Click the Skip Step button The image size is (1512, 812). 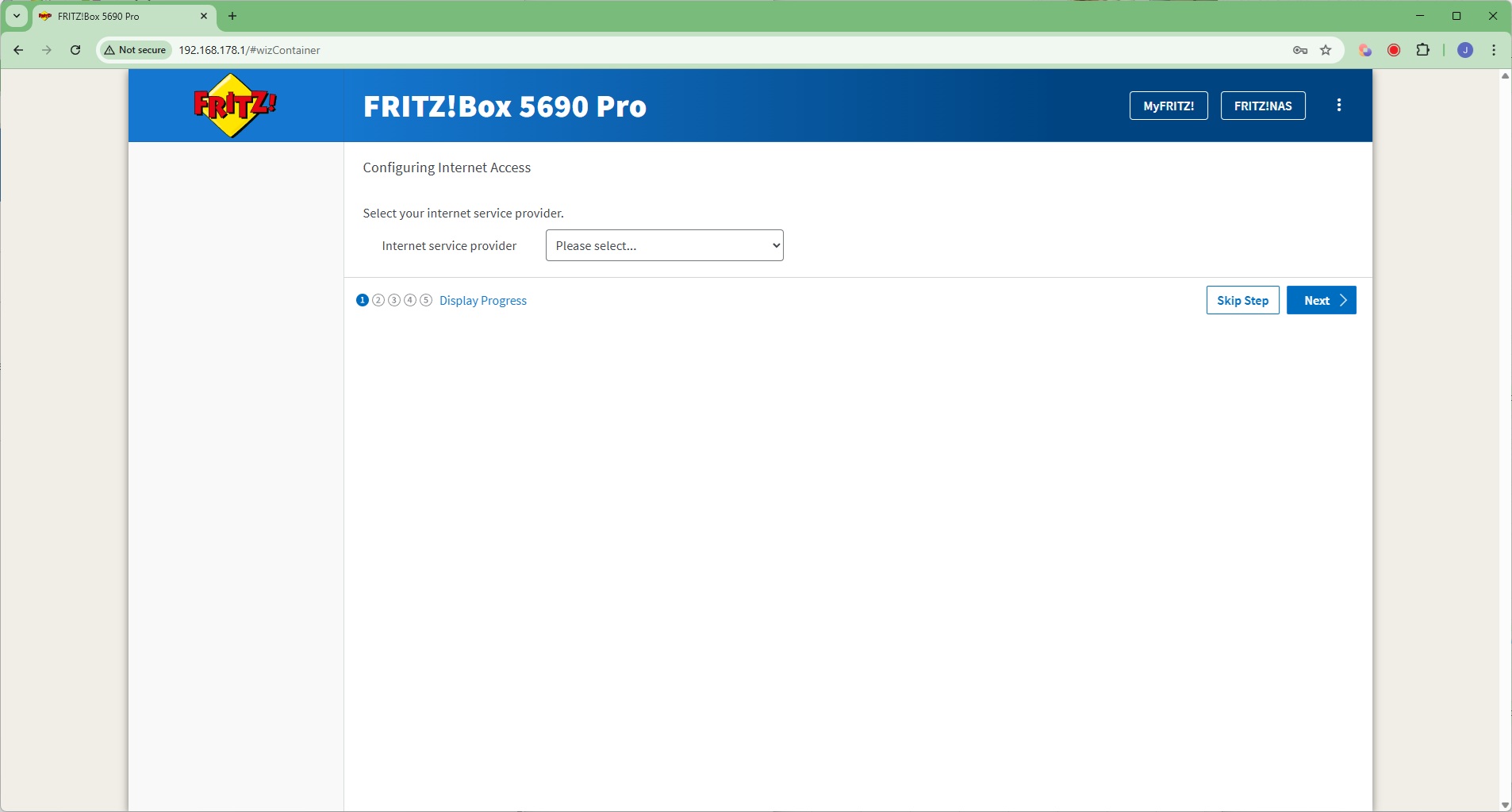pyautogui.click(x=1242, y=300)
